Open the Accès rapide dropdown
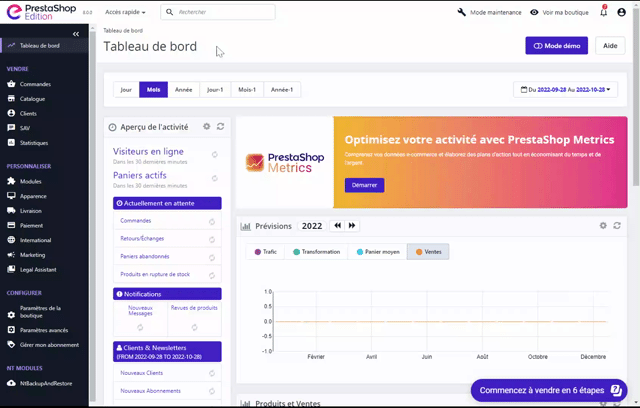Screen dimensions: 640x408 point(125,12)
